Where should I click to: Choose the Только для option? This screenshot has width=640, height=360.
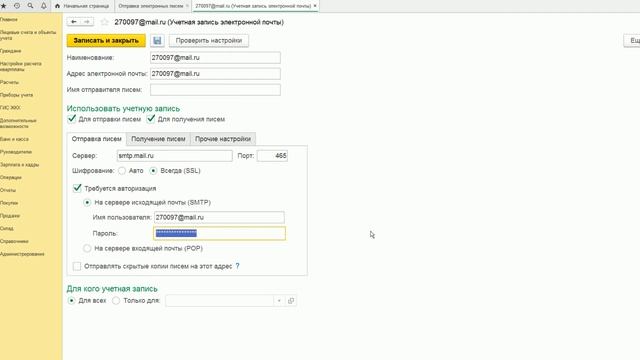click(x=116, y=301)
